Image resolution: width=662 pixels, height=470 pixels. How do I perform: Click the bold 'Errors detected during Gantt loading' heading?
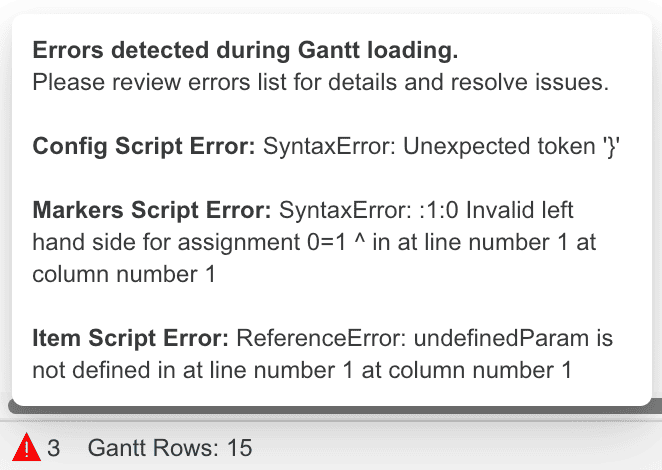click(x=245, y=50)
